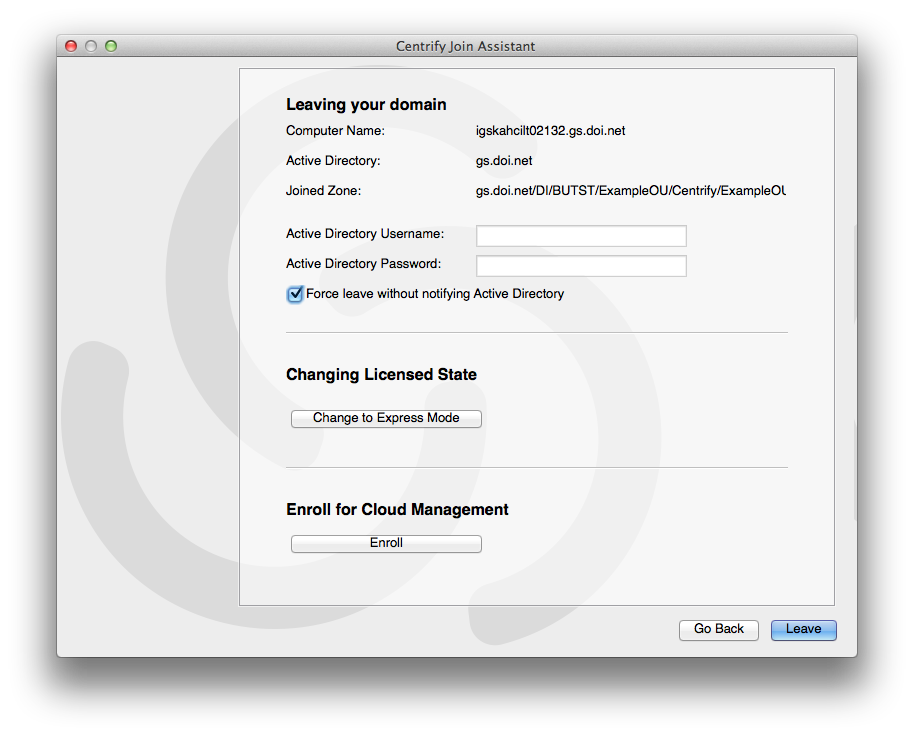
Task: Click the Active Directory Username label
Action: (x=365, y=234)
